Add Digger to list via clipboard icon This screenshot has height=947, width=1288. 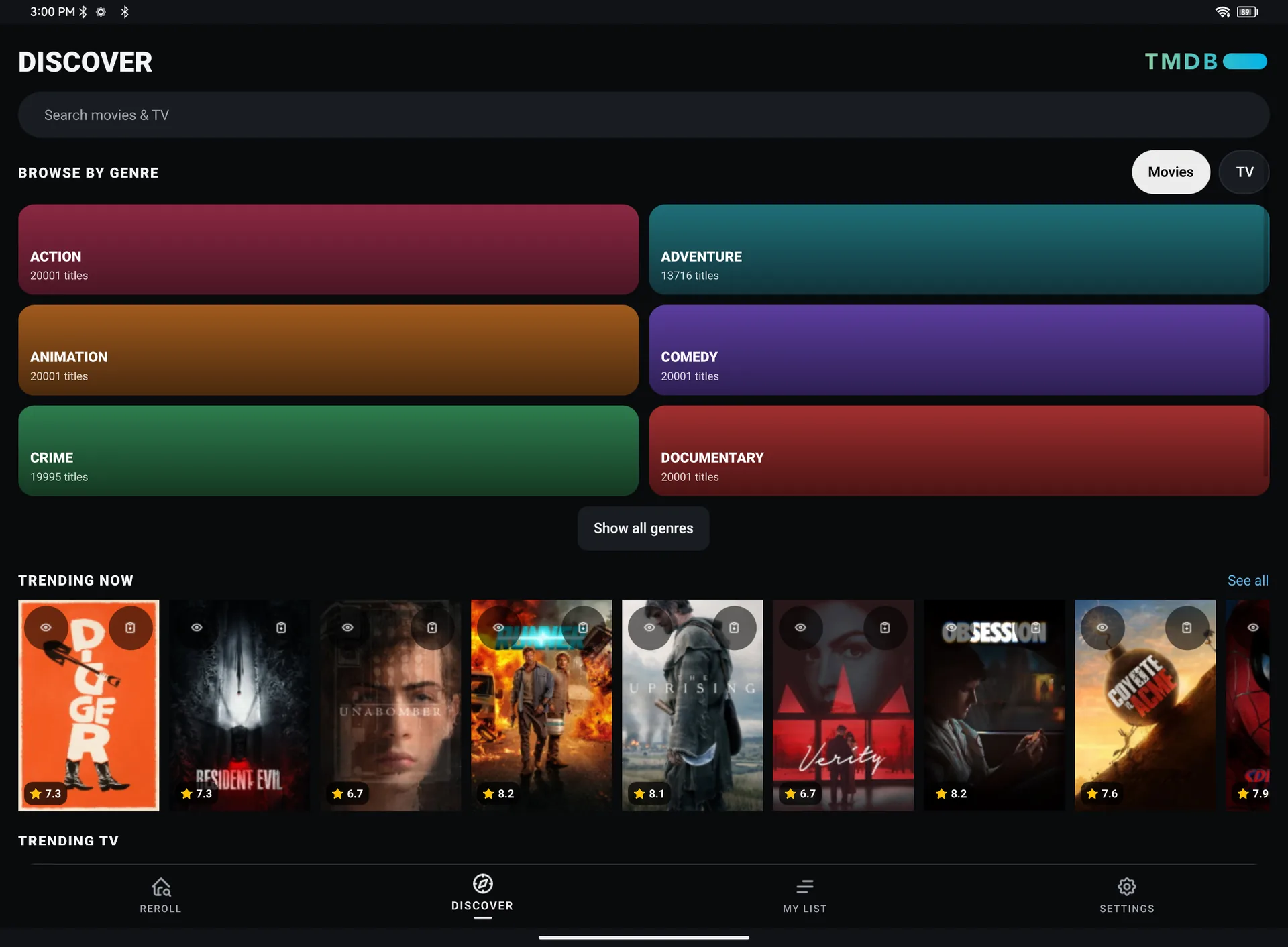pyautogui.click(x=130, y=628)
